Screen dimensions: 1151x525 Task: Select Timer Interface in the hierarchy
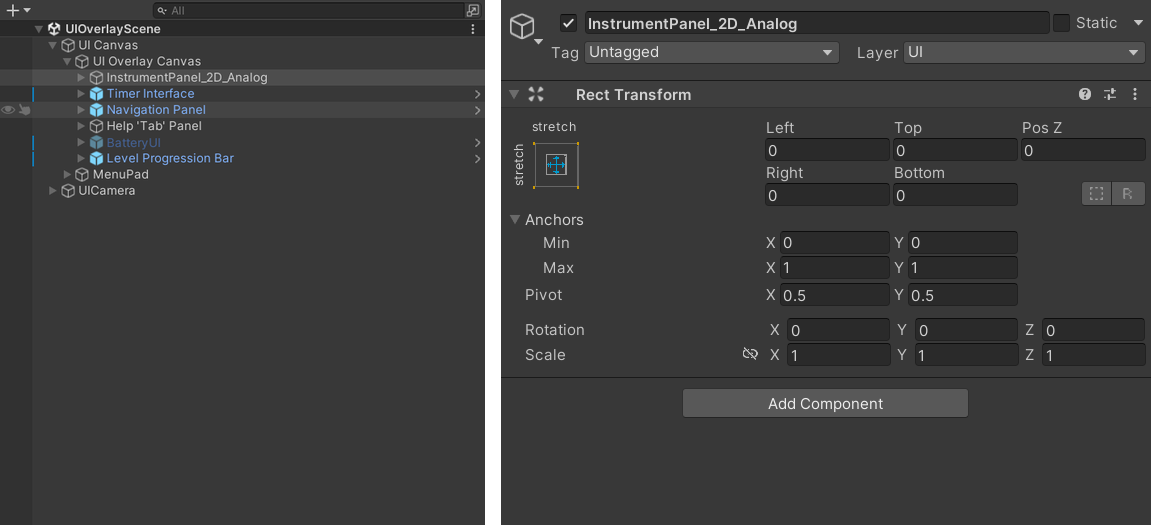(150, 94)
